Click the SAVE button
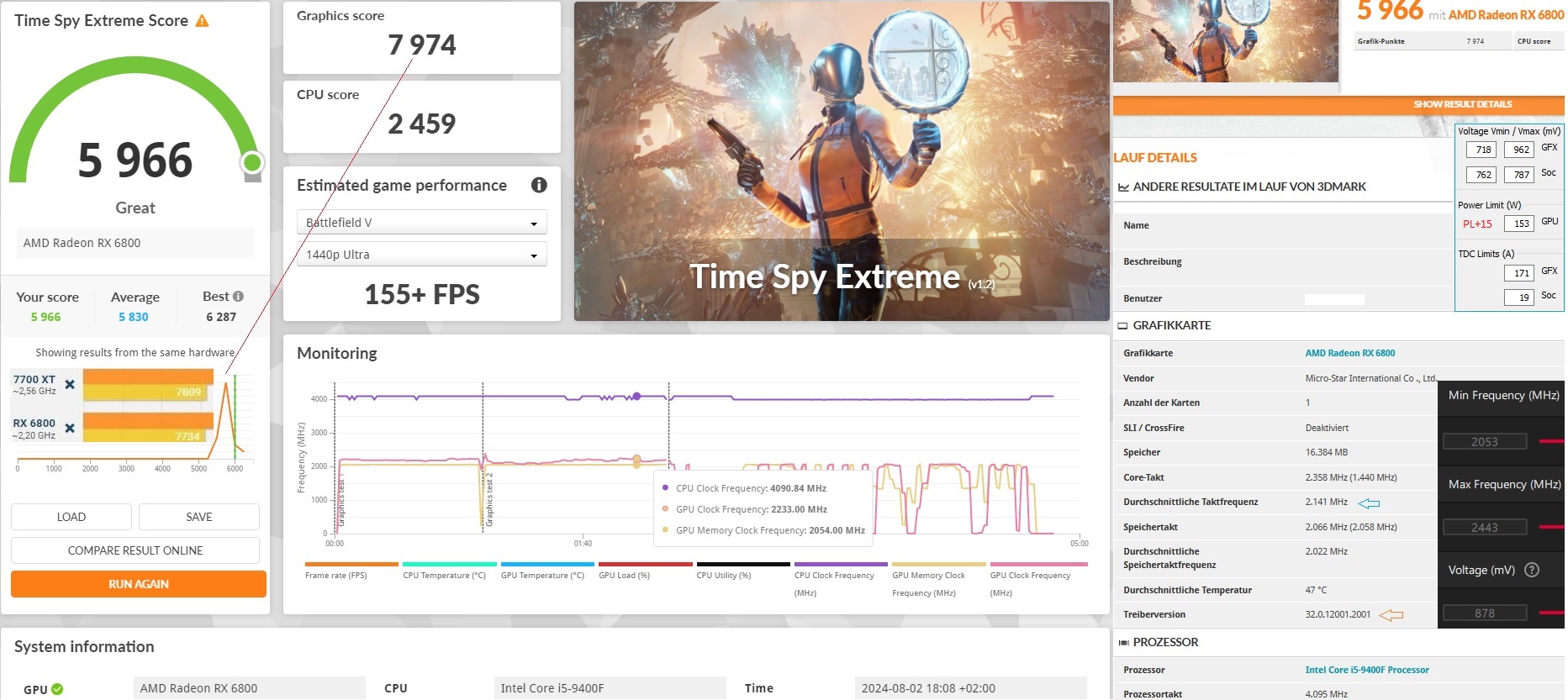This screenshot has height=700, width=1568. (x=199, y=517)
